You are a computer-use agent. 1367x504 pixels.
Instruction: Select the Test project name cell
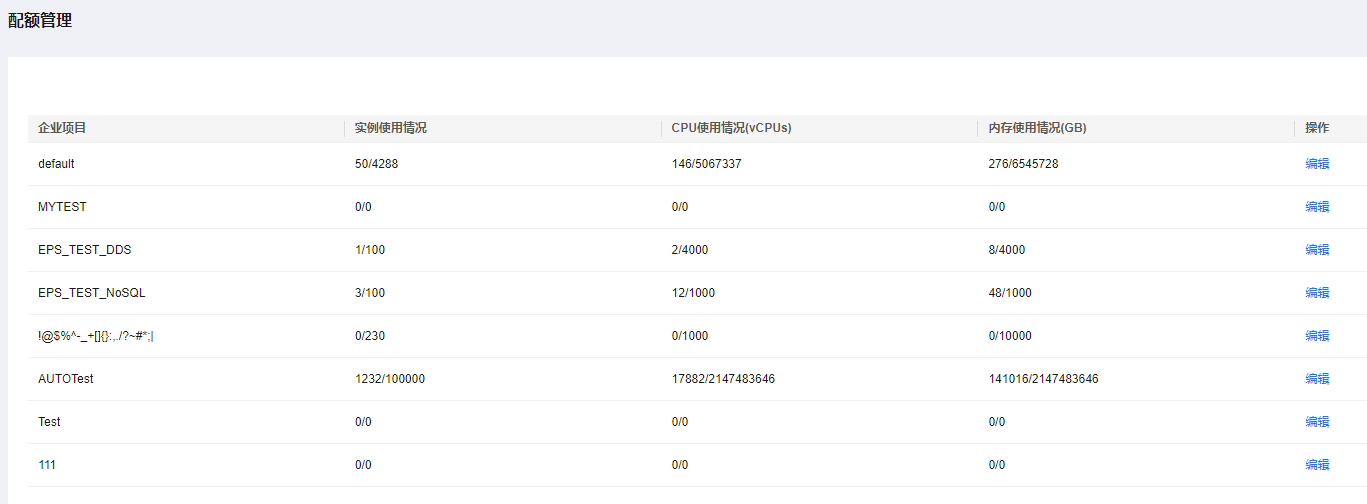49,422
